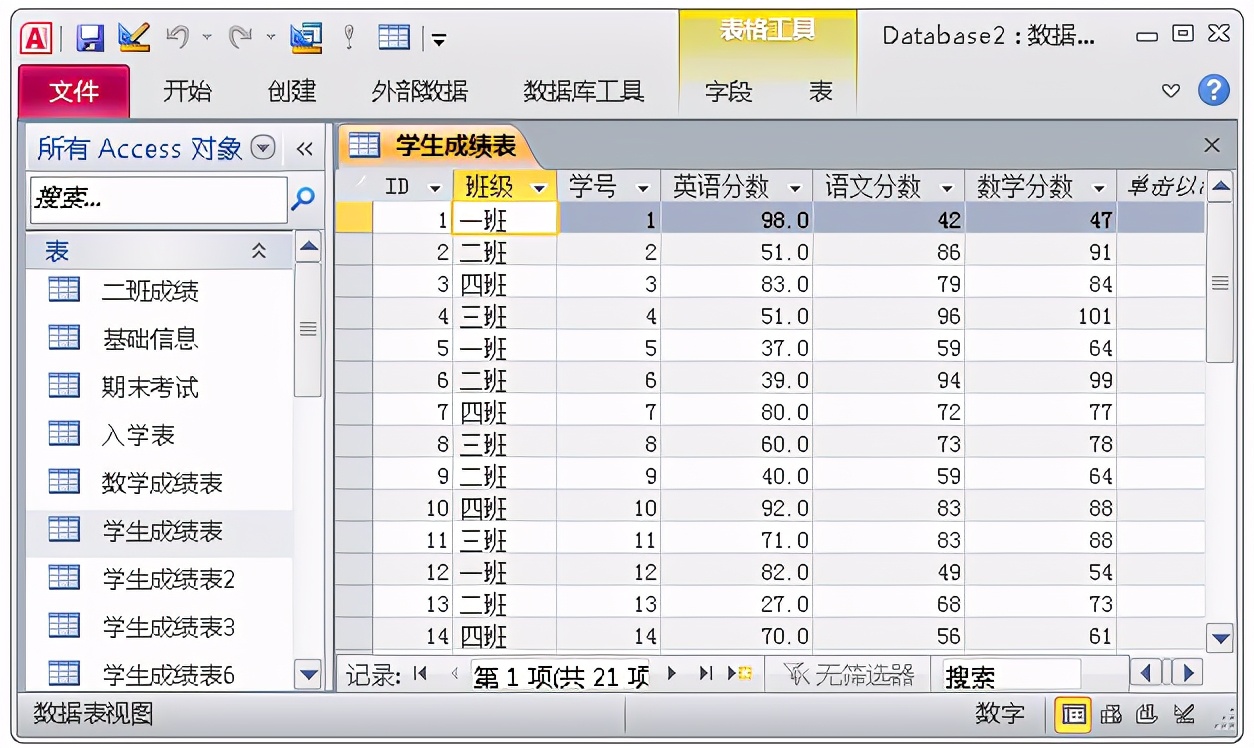Switch to the 创建 ribbon tab

click(x=292, y=92)
